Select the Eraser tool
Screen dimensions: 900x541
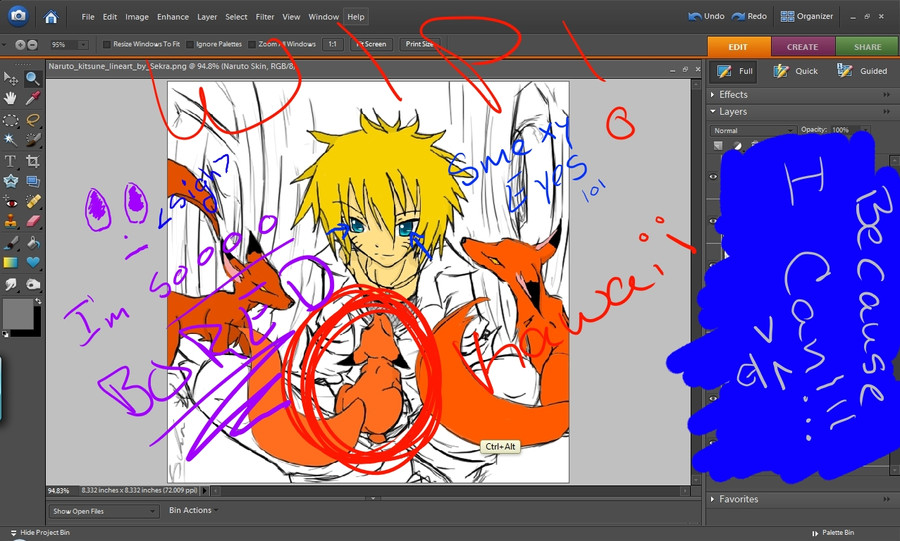point(33,221)
